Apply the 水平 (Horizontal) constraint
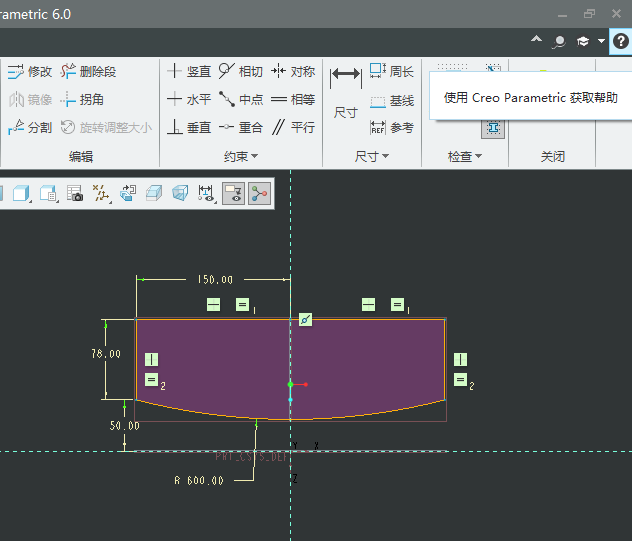Image resolution: width=632 pixels, height=541 pixels. click(189, 99)
